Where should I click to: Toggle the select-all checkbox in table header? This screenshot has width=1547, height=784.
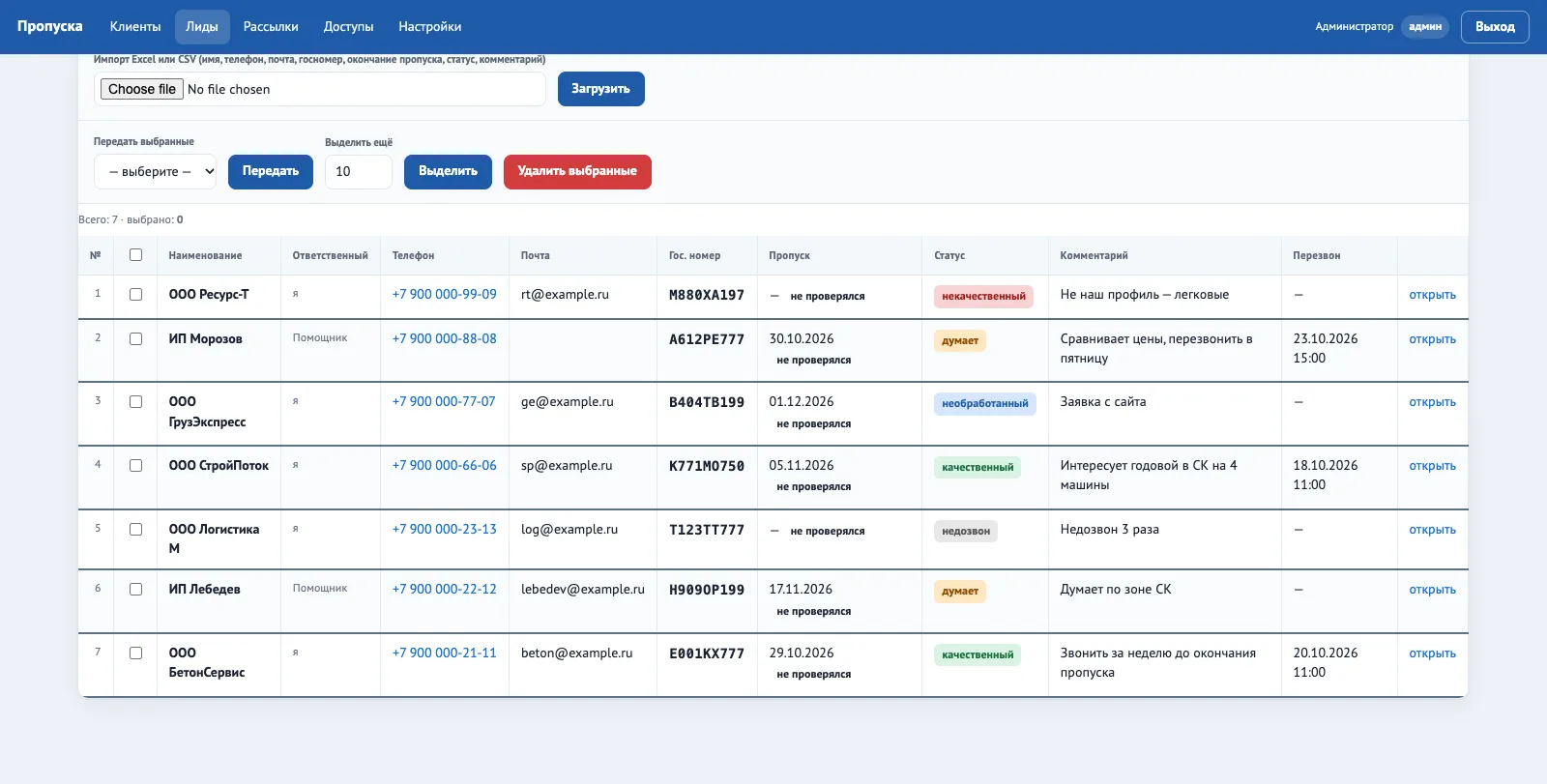[135, 255]
